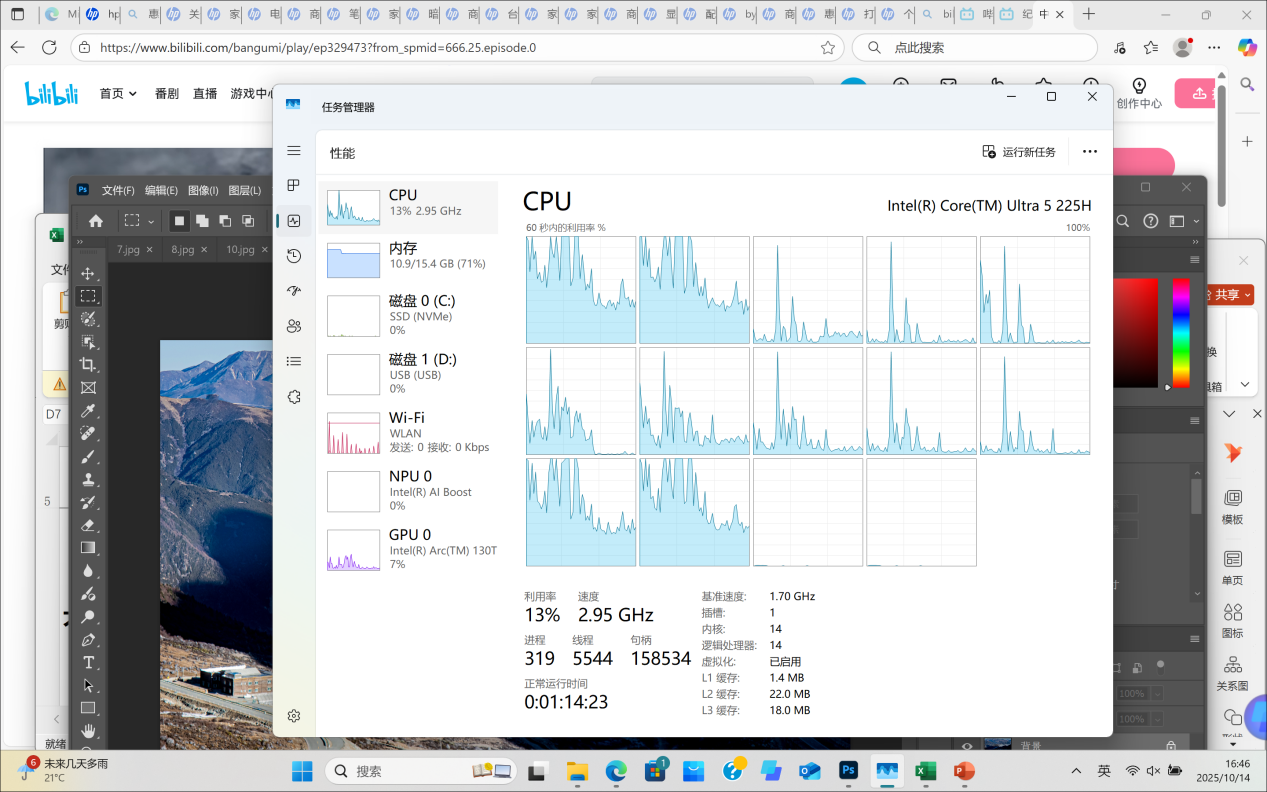Click the 运行新任务 button
This screenshot has height=792, width=1267.
(x=1019, y=152)
